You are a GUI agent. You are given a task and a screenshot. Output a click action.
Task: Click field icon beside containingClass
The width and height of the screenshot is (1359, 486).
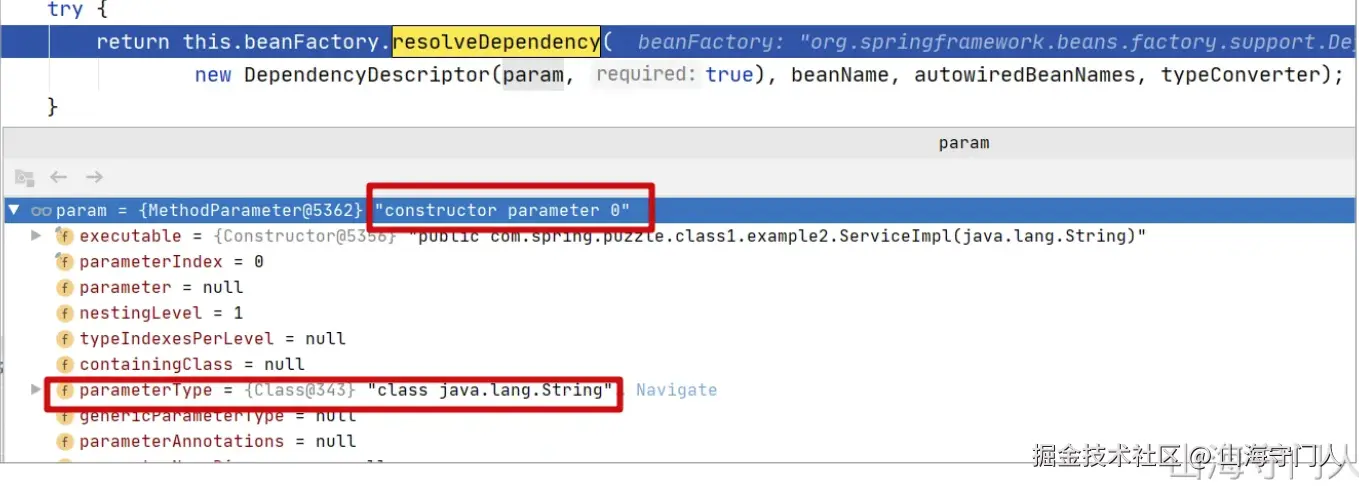tap(64, 364)
